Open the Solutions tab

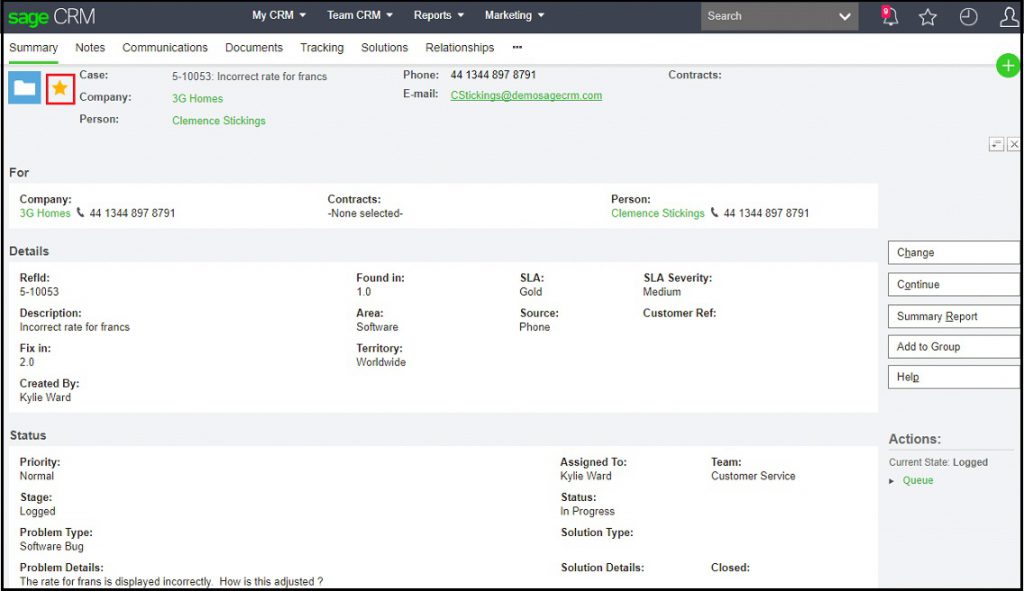pos(384,47)
